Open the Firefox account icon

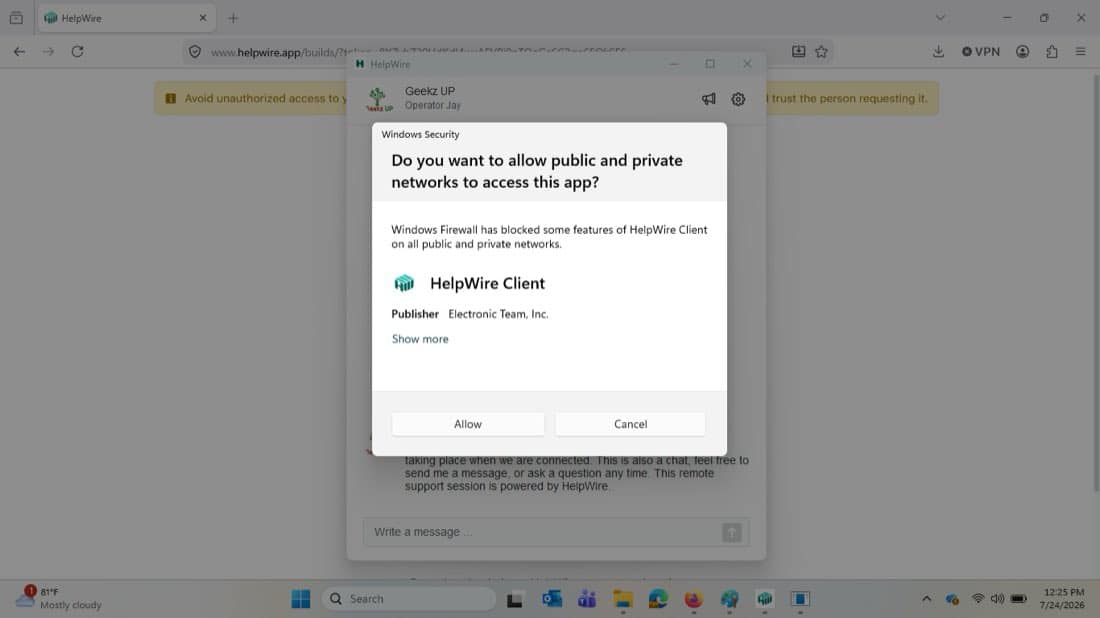click(1023, 51)
